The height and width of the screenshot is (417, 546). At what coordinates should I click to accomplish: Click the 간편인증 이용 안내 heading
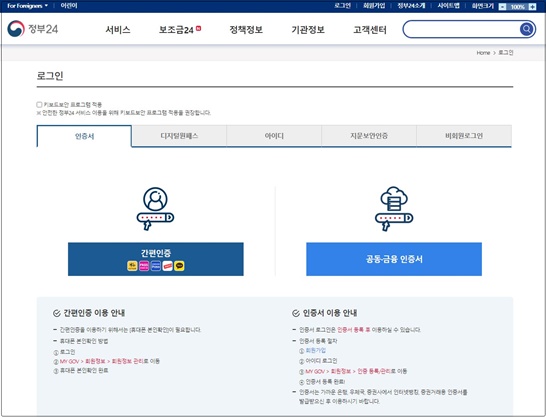[x=94, y=313]
